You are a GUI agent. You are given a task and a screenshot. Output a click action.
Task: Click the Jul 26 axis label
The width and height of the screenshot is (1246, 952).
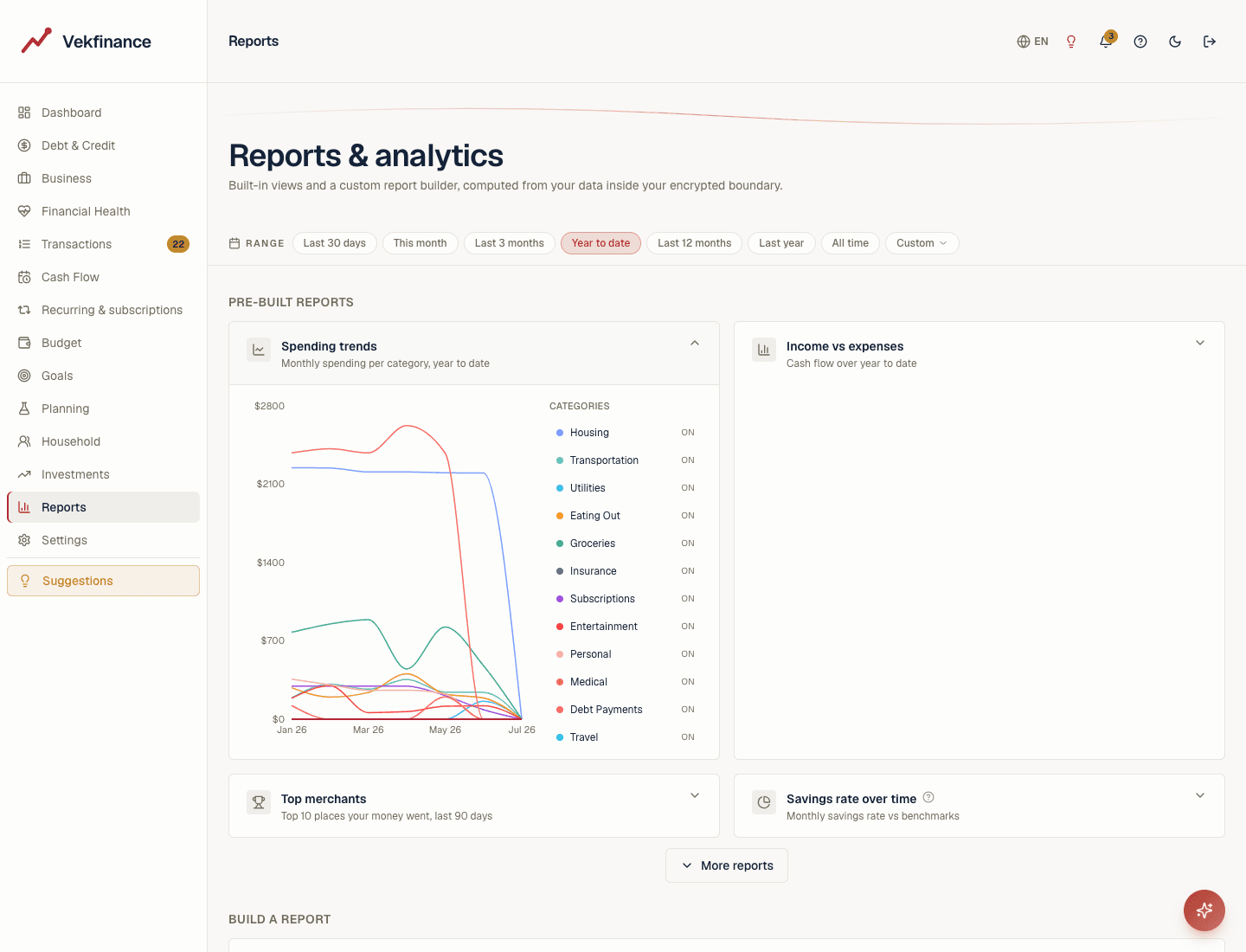(522, 730)
